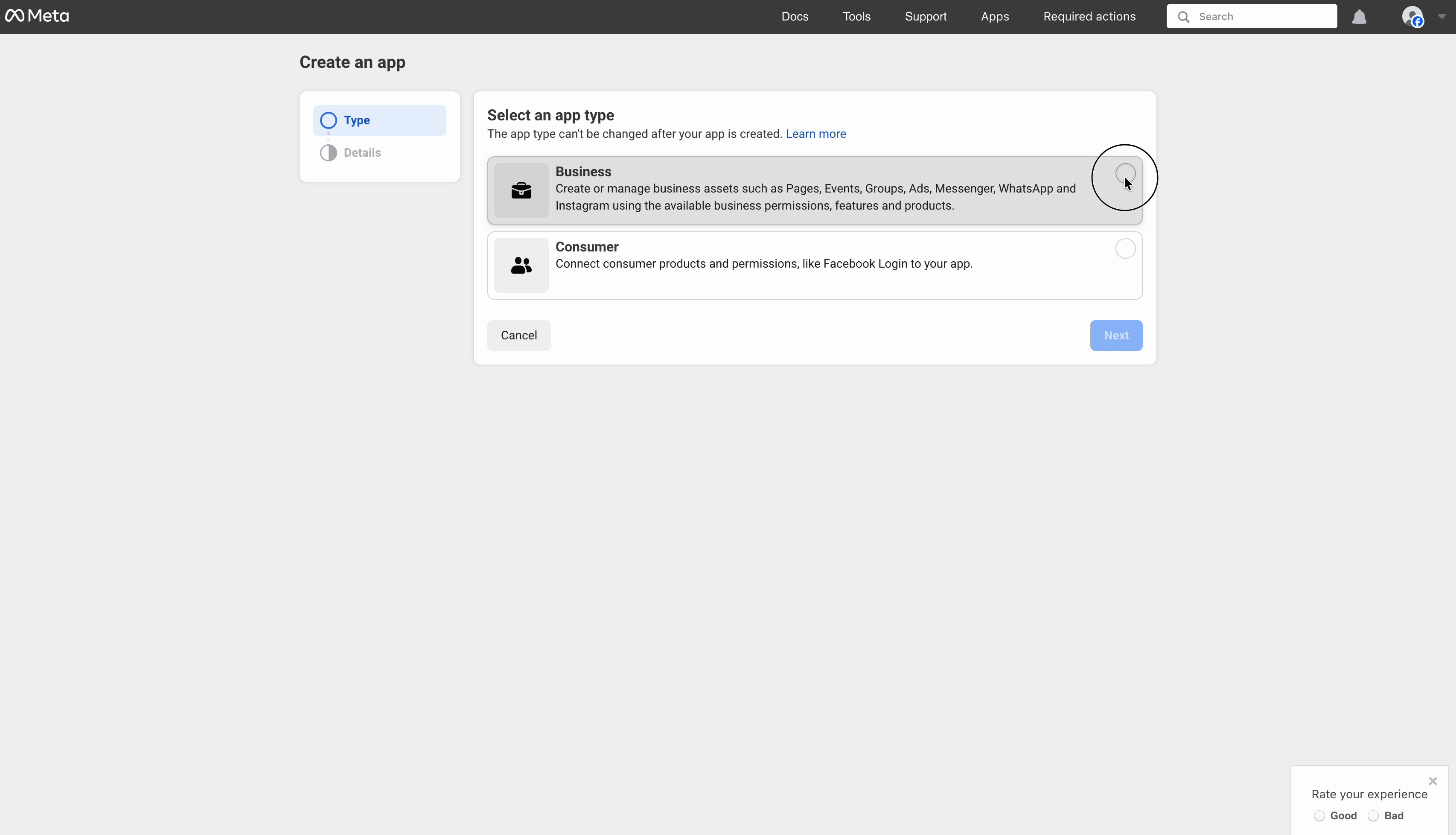Screen dimensions: 1456x835
Task: Rate your experience as Good
Action: tap(1319, 815)
